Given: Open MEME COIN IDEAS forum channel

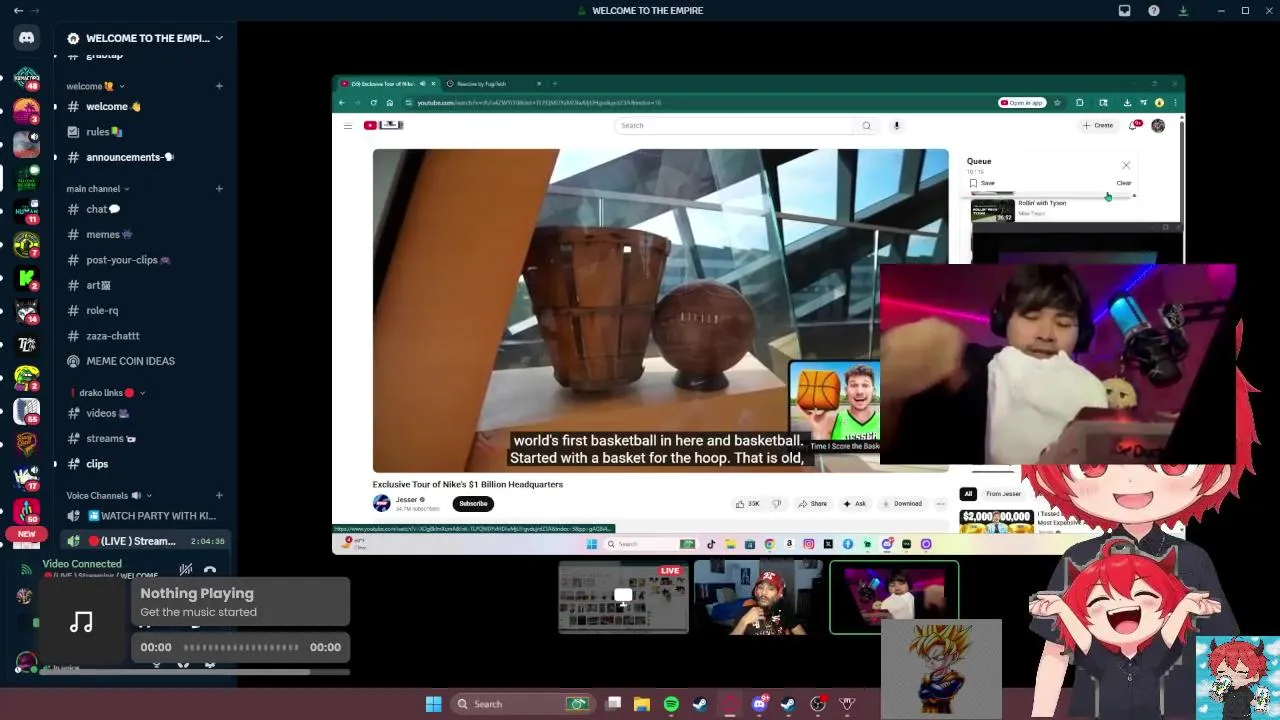Looking at the screenshot, I should point(144,361).
